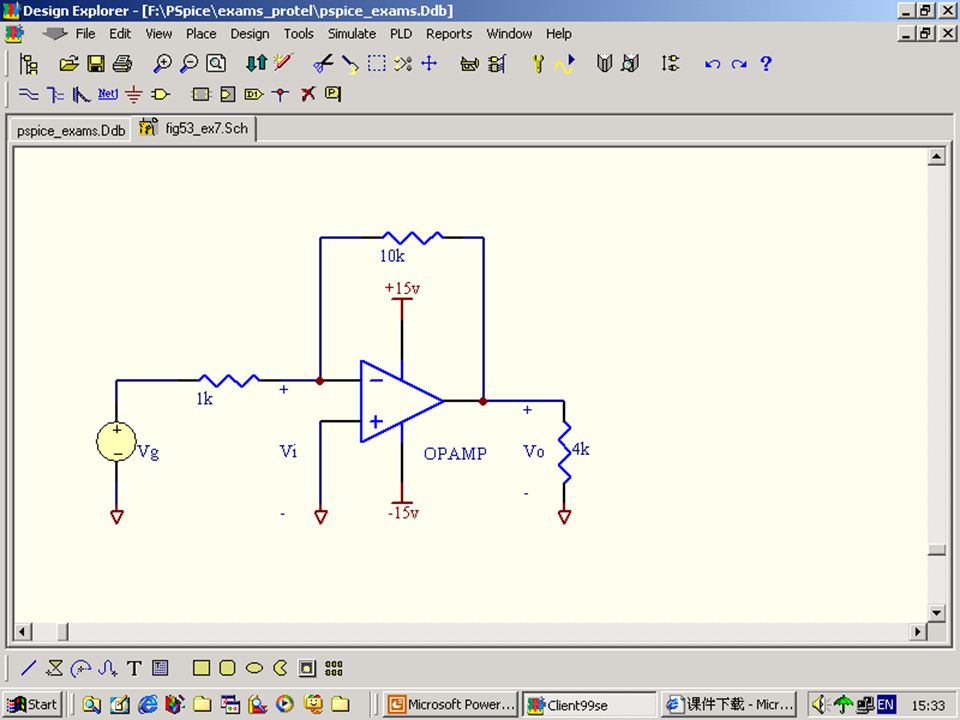Undo the last action with the undo arrow
This screenshot has width=960, height=720.
coord(711,64)
